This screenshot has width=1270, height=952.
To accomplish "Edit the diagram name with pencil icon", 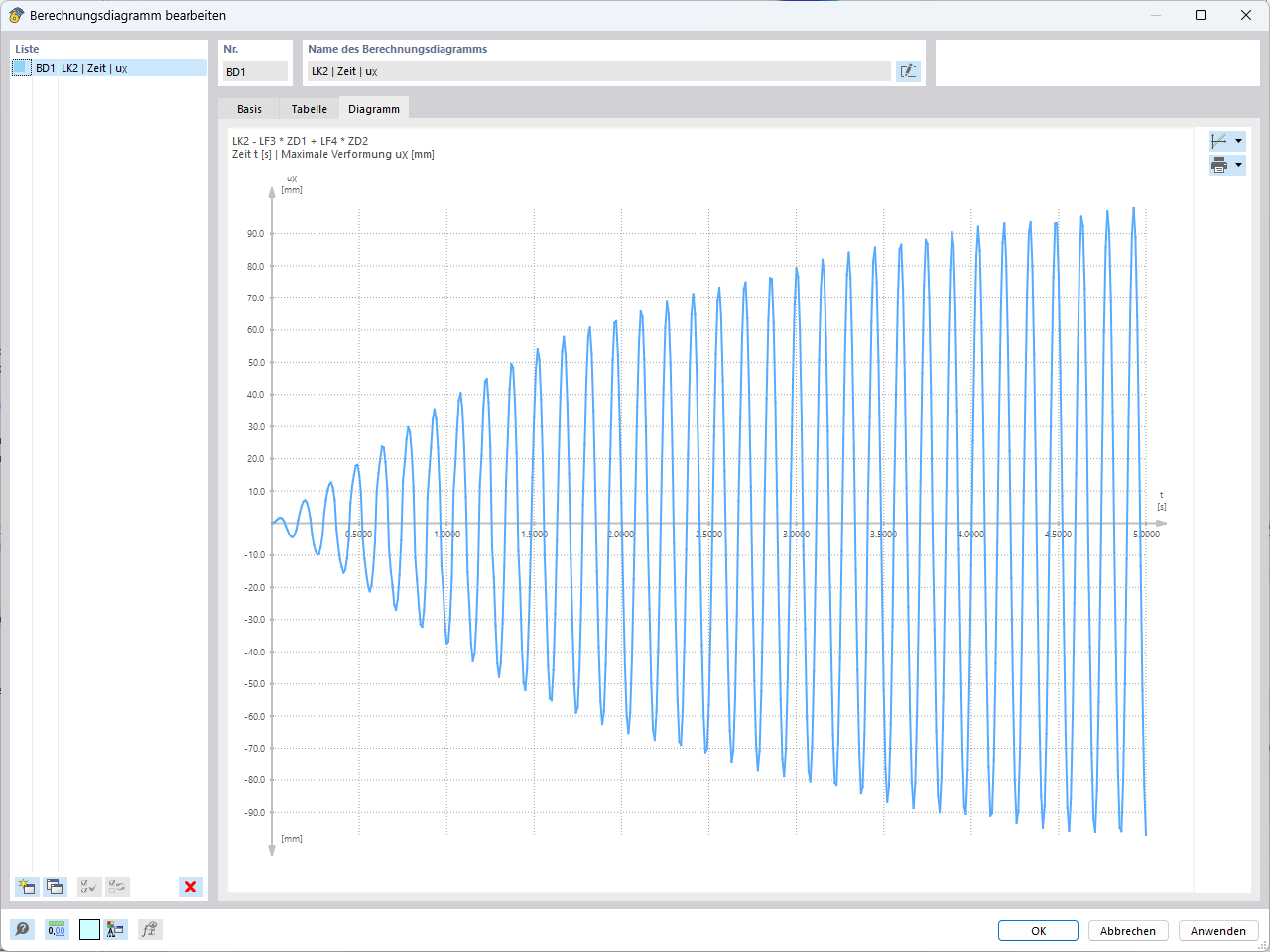I will tap(908, 71).
